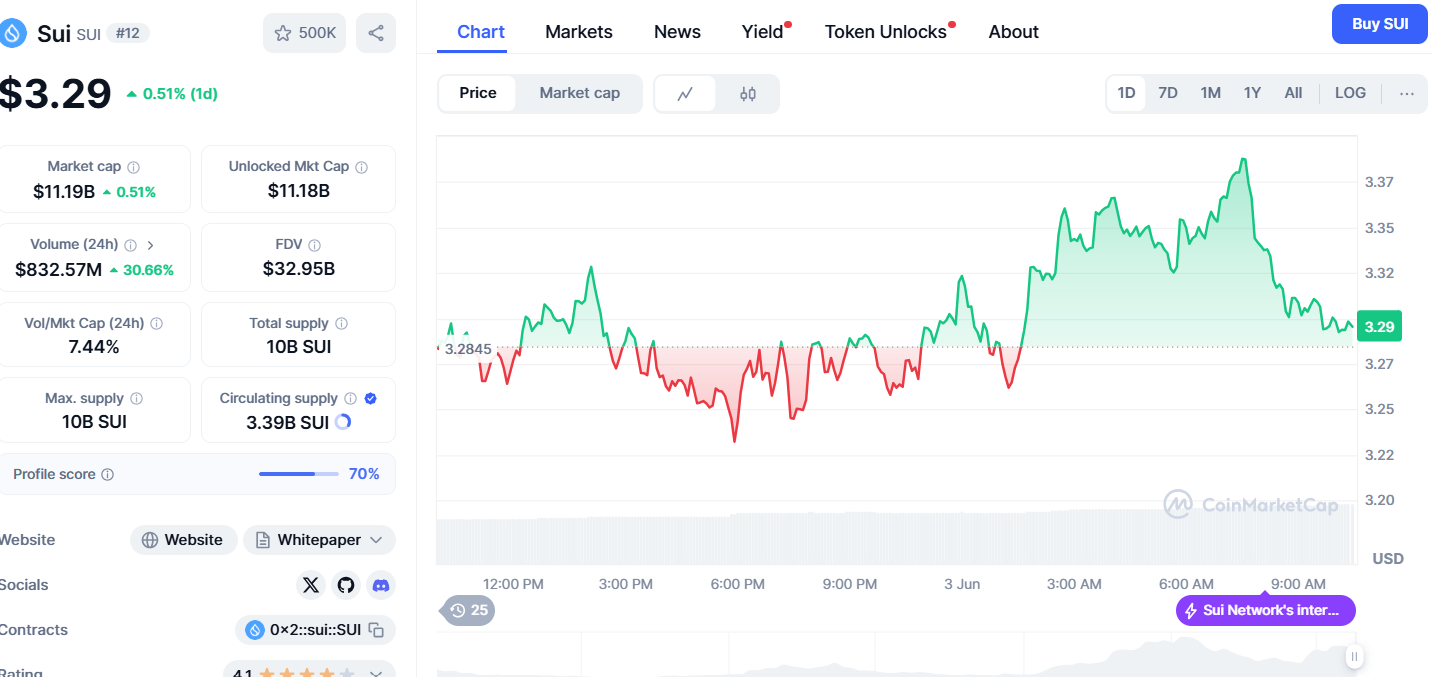Select the 7D time range
The width and height of the screenshot is (1432, 677).
tap(1168, 93)
